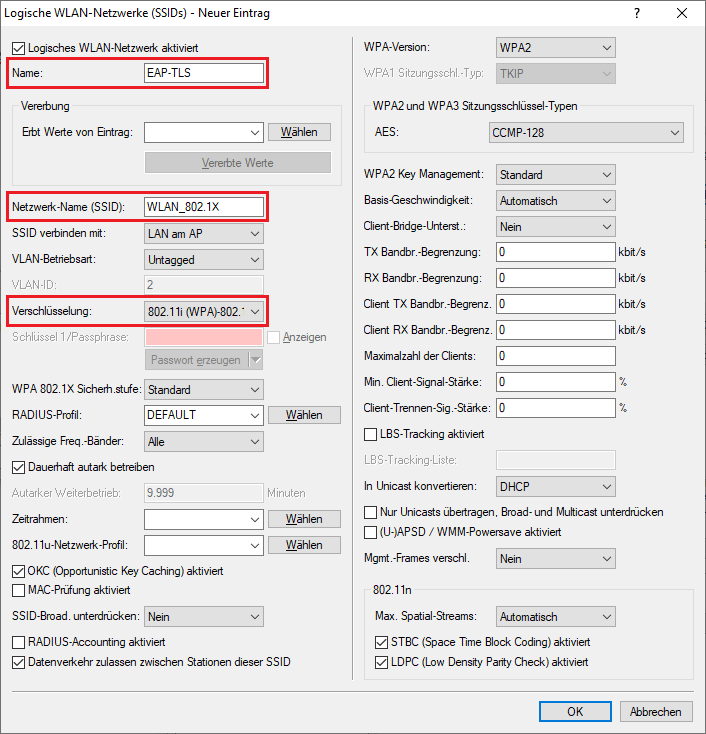Toggle LBS-Tracking aktiviert checkbox
This screenshot has height=734, width=706.
372,434
